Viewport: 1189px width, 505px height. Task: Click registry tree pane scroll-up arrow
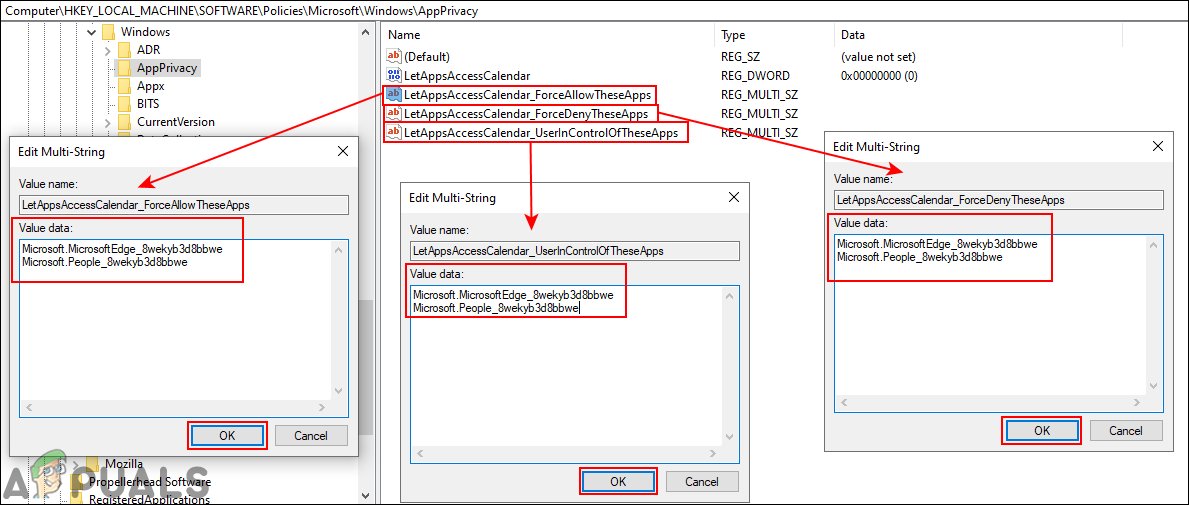tap(365, 32)
